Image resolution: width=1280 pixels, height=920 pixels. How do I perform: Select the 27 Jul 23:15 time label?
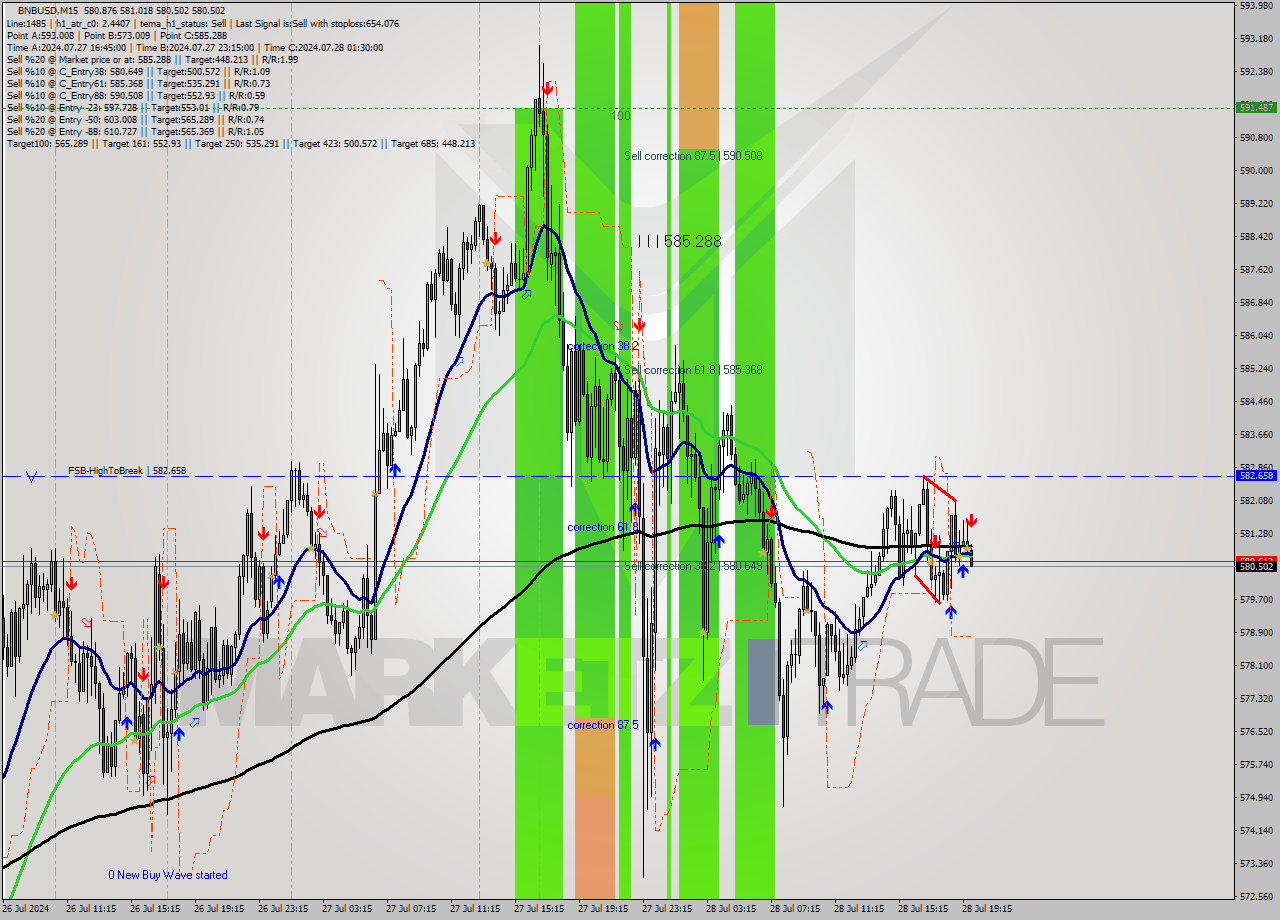[667, 909]
